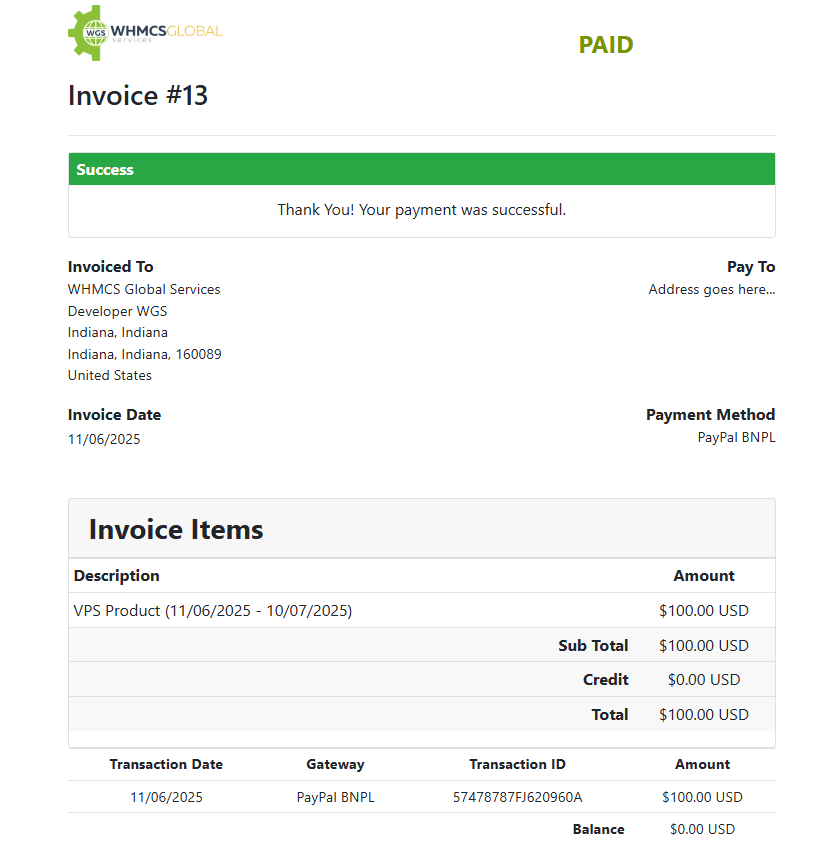This screenshot has width=834, height=842.
Task: Click the Balance $0.00 USD amount
Action: (702, 829)
